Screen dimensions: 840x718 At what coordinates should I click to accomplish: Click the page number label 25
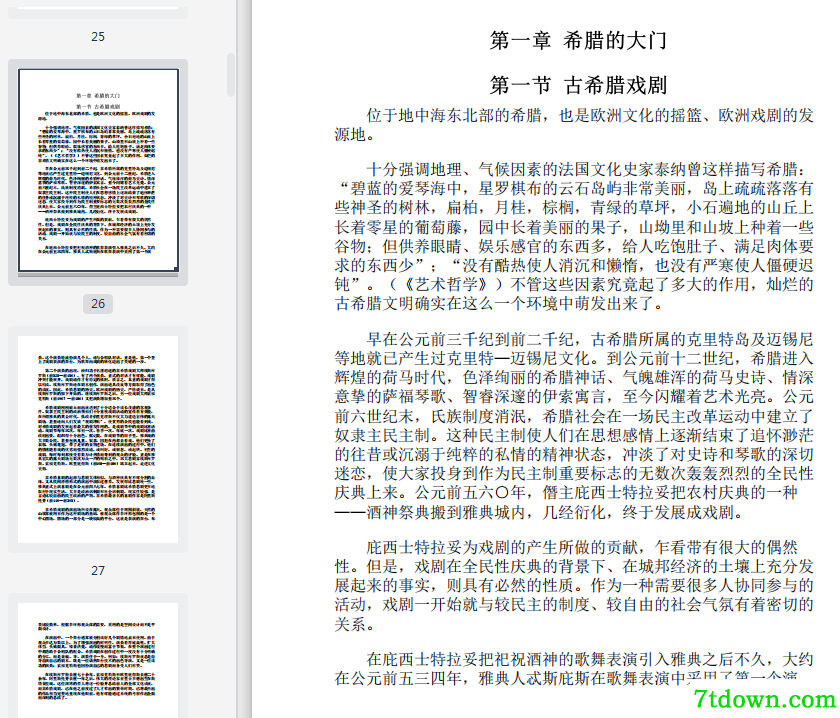point(98,36)
